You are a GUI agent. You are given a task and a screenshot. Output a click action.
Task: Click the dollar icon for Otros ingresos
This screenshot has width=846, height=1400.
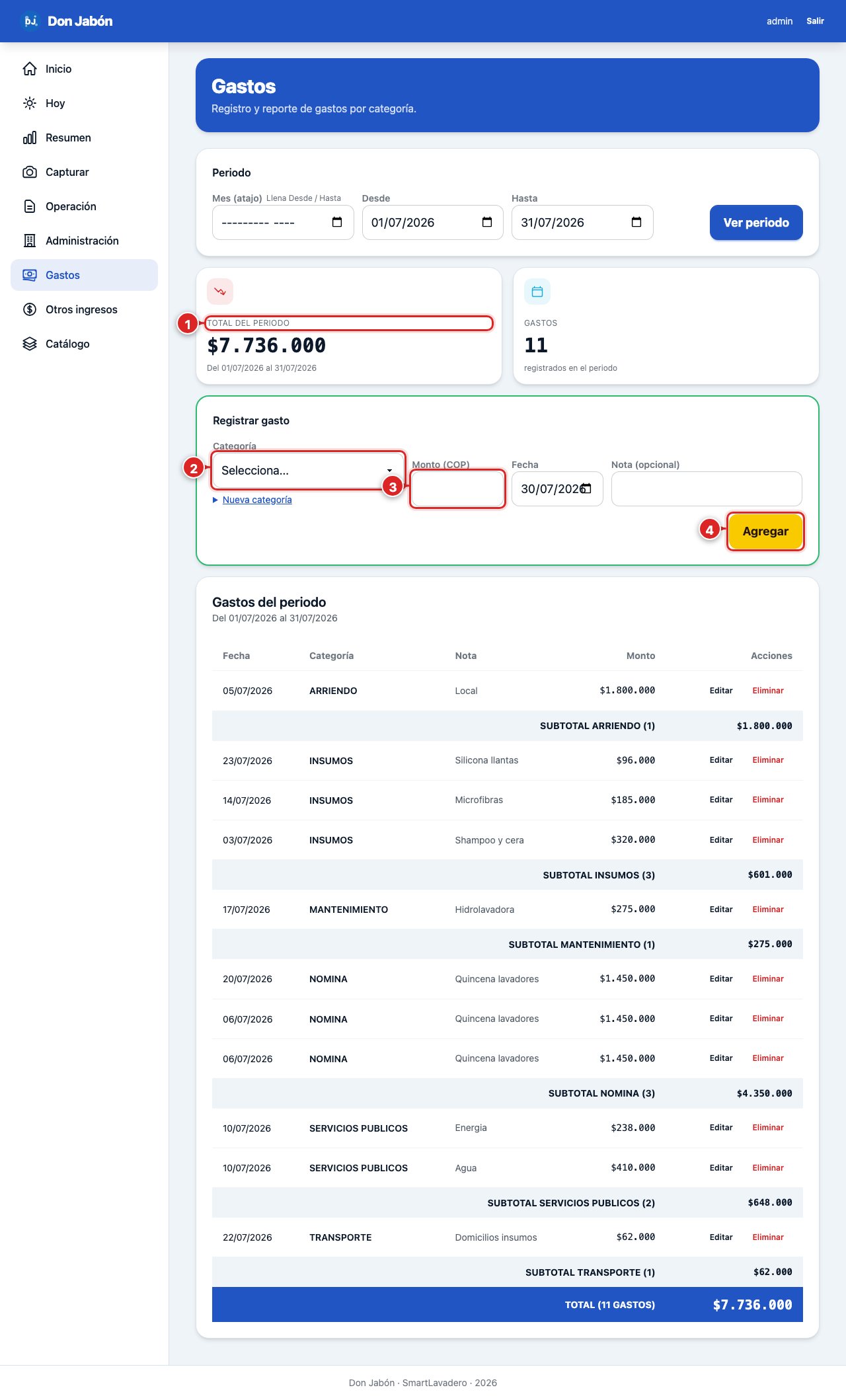(30, 309)
